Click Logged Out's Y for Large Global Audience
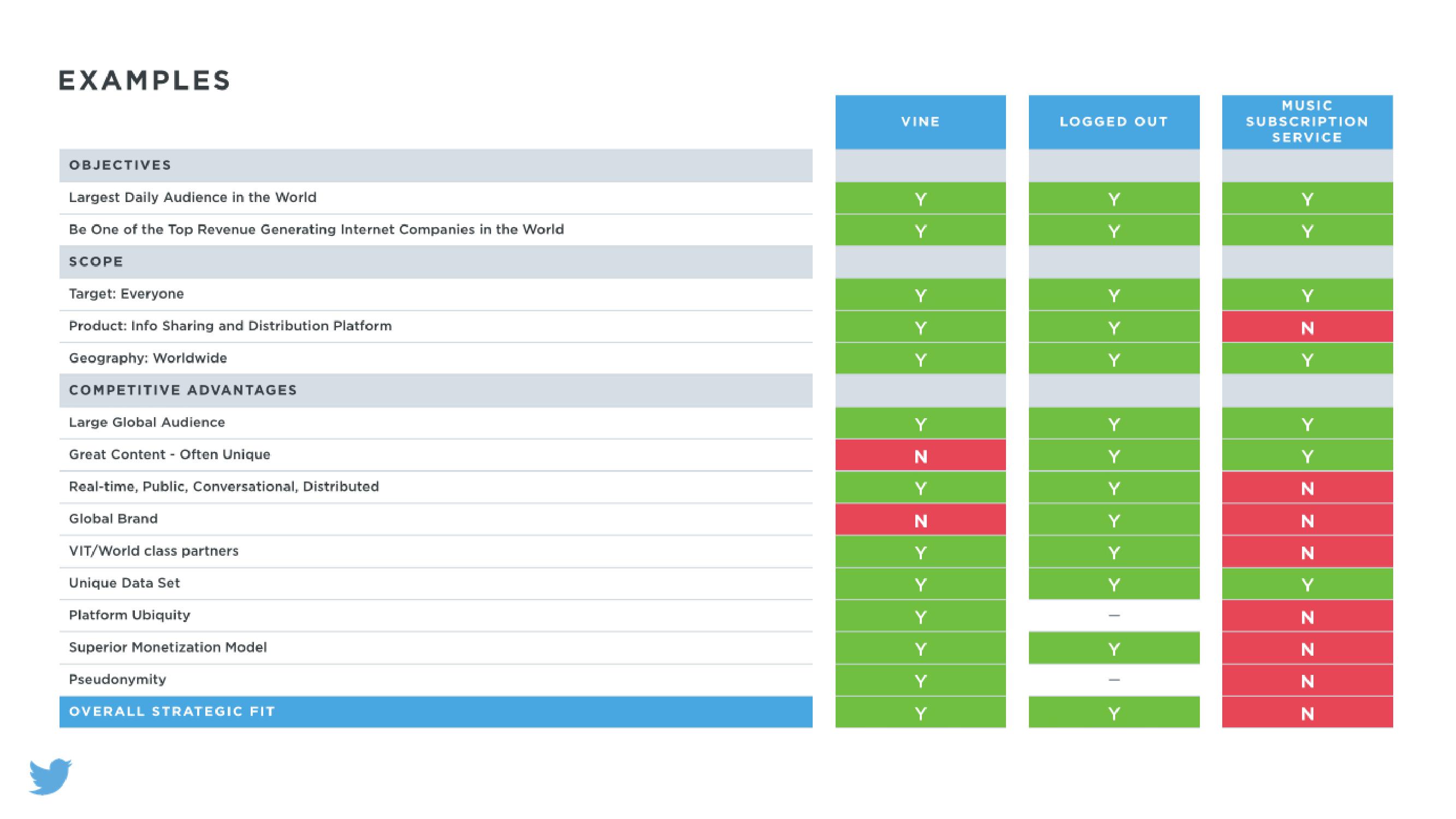The width and height of the screenshot is (1456, 819). tap(1114, 423)
